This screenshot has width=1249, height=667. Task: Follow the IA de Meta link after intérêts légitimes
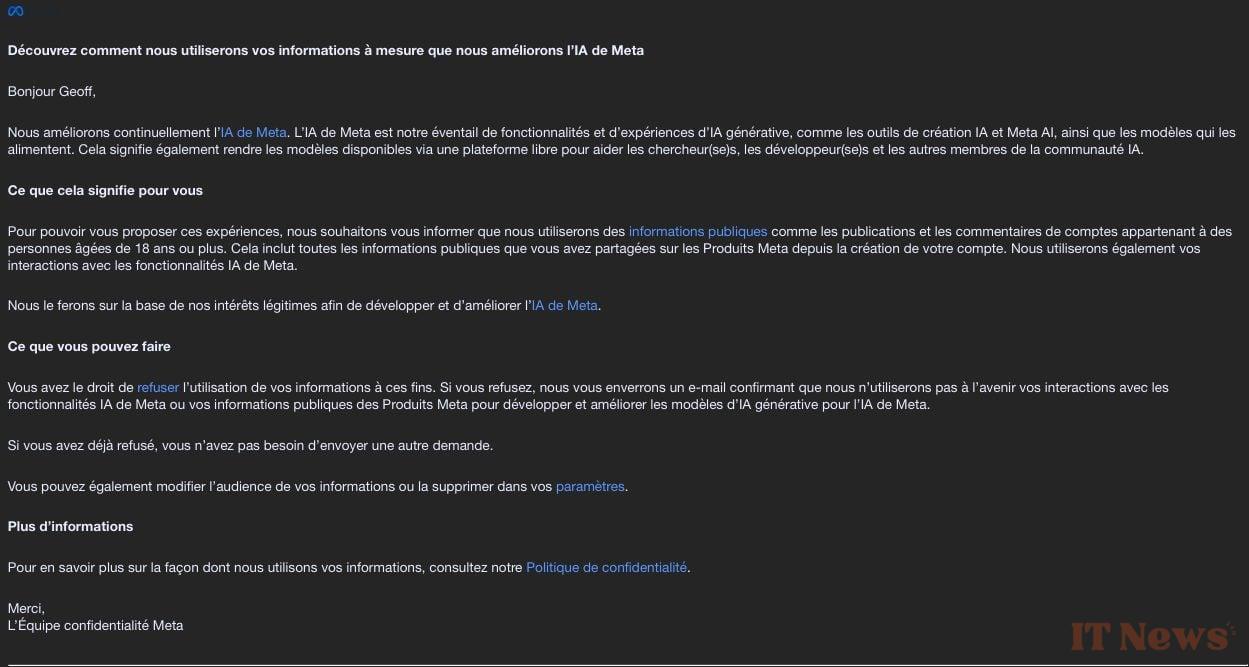[565, 306]
